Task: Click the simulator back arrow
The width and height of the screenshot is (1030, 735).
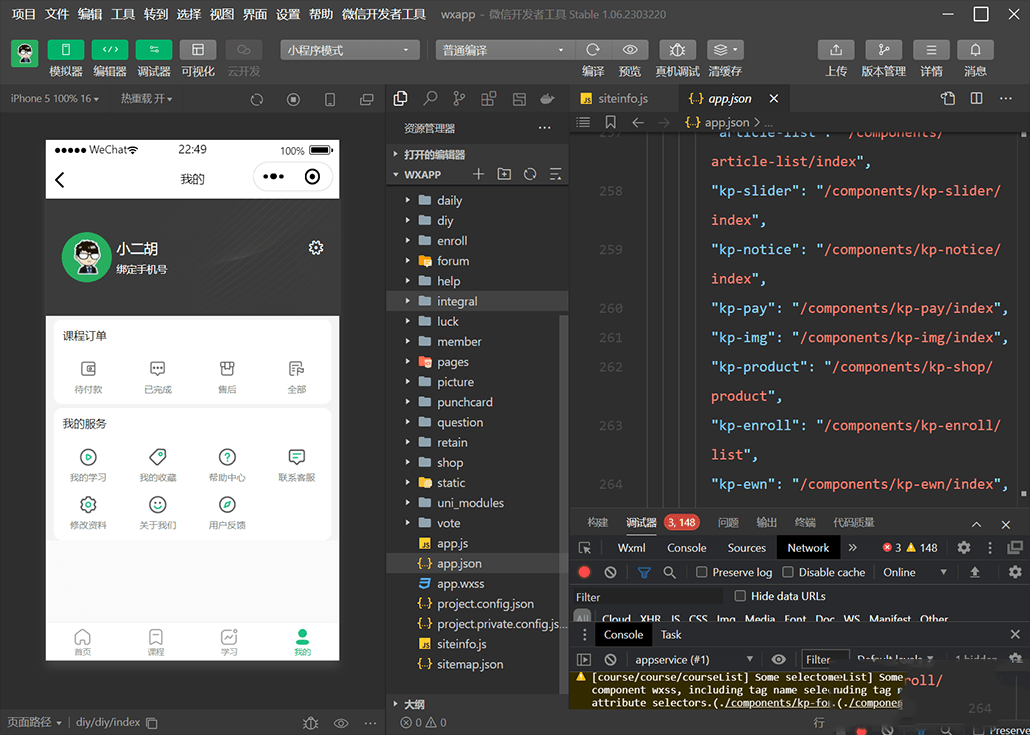Action: click(x=60, y=179)
